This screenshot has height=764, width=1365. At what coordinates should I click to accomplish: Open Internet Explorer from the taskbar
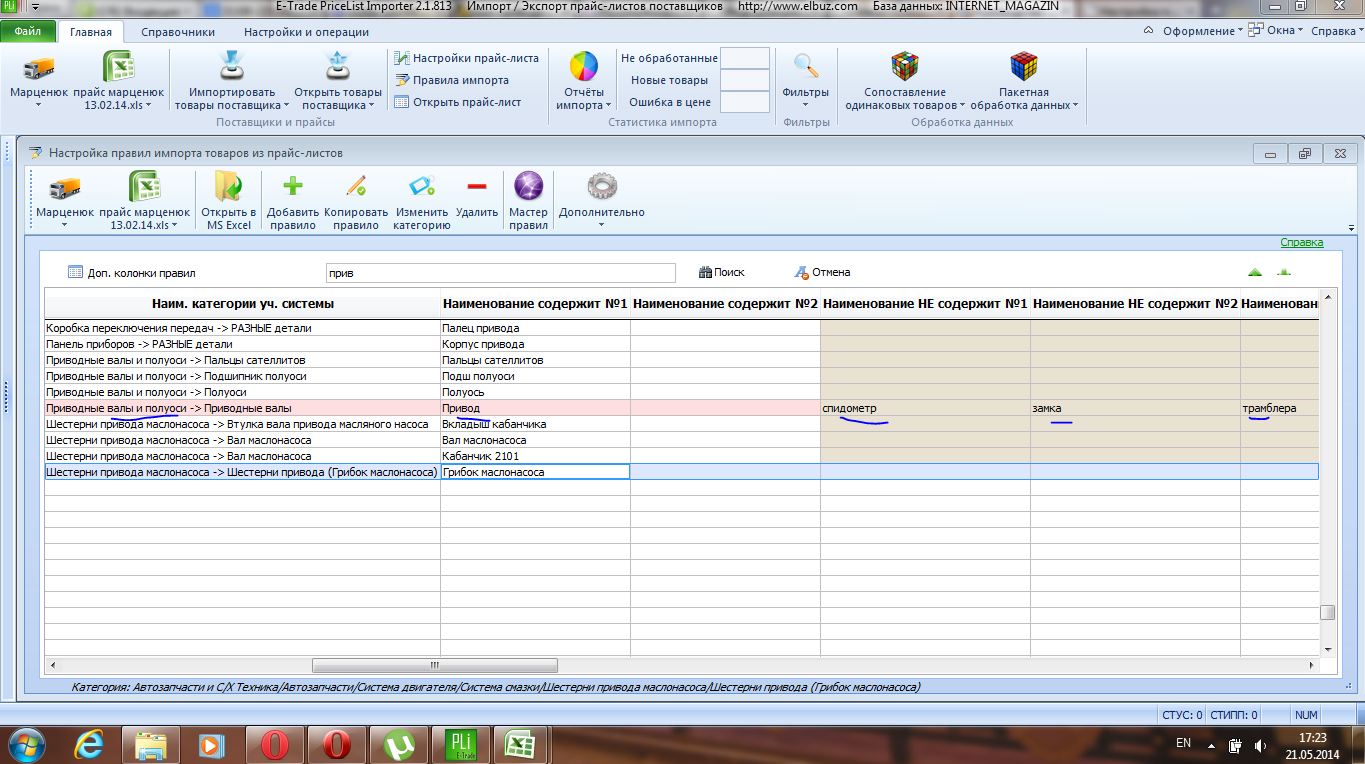click(89, 745)
